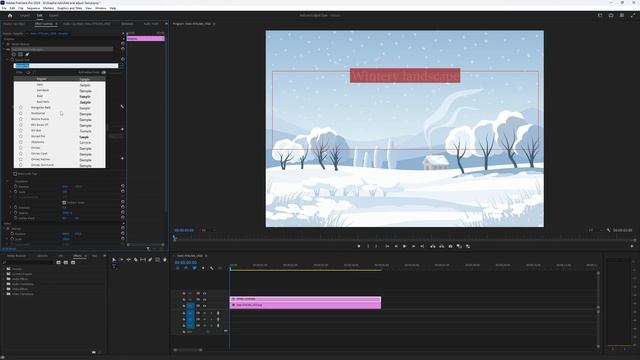640x360 pixels.
Task: Choose the Semibold font style
Action: pos(43,90)
